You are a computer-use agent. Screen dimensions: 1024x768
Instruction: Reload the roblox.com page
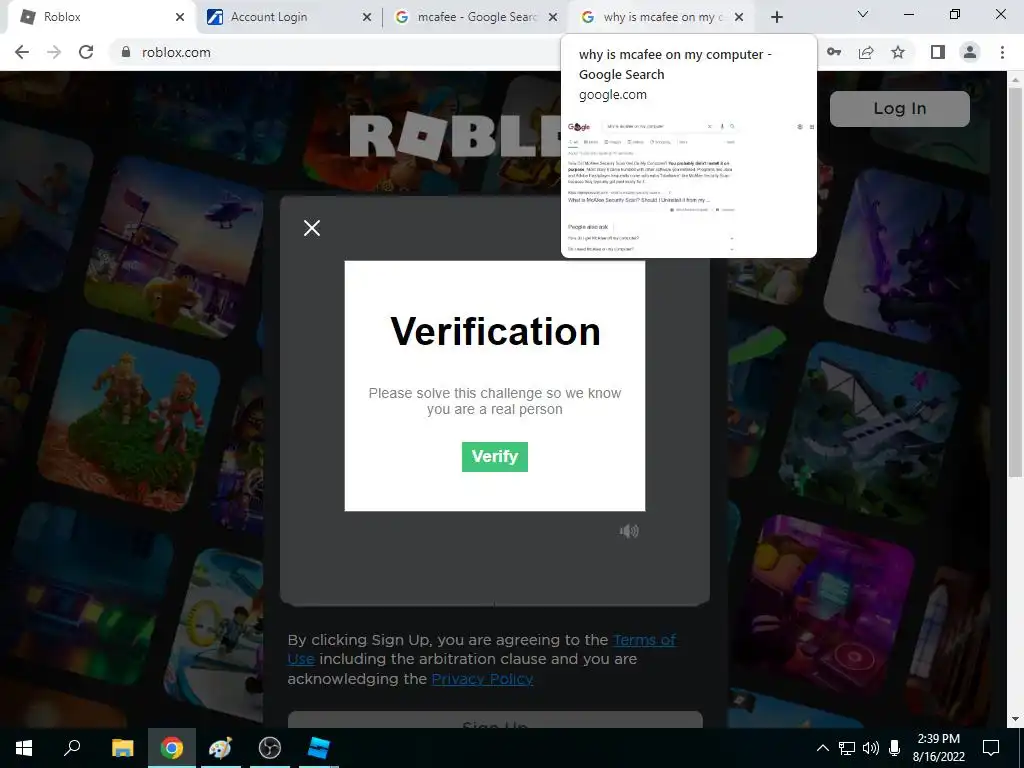pos(86,52)
